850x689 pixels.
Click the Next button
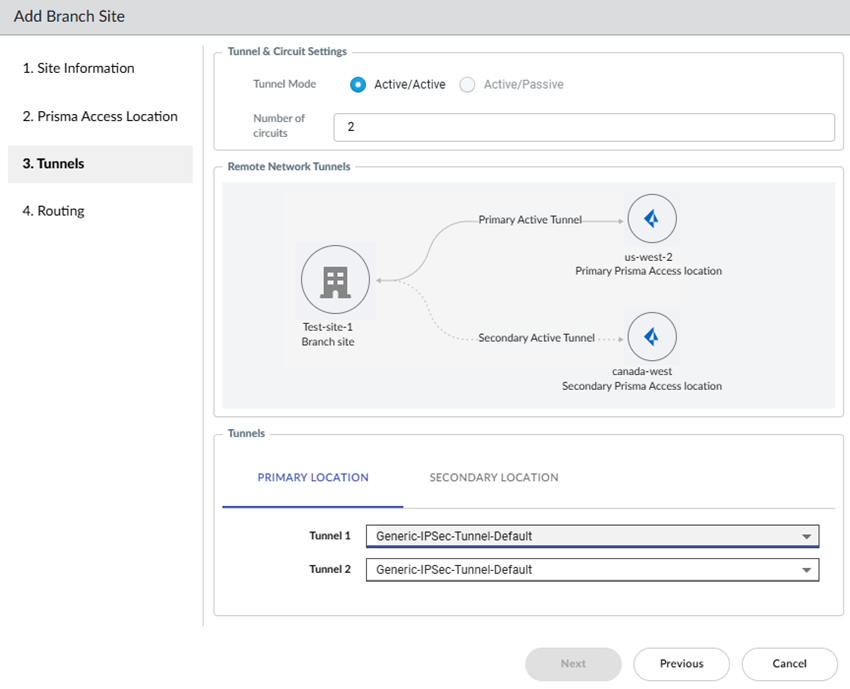(573, 664)
